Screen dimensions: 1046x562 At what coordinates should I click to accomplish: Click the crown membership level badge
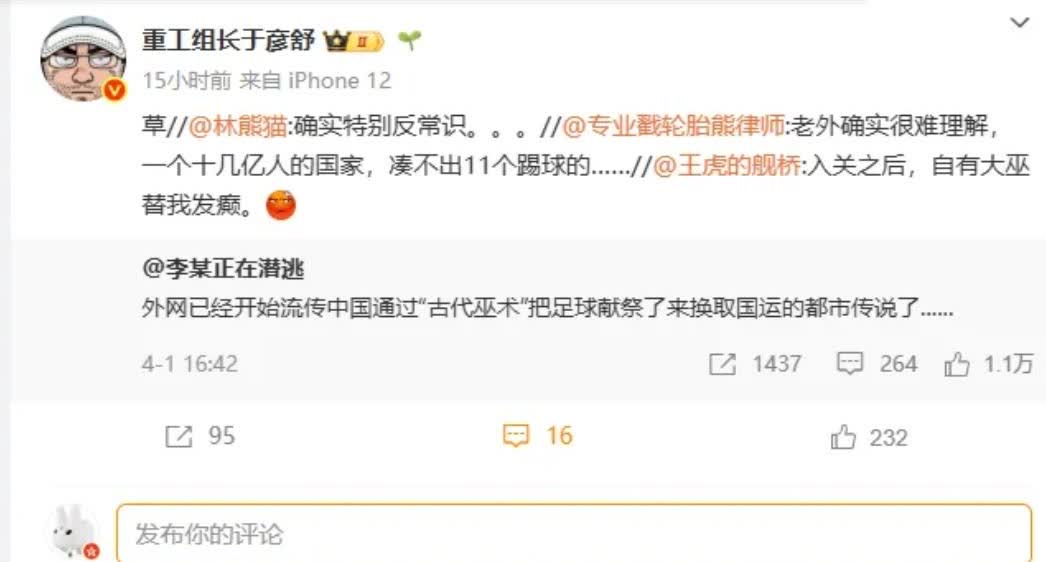pyautogui.click(x=353, y=41)
